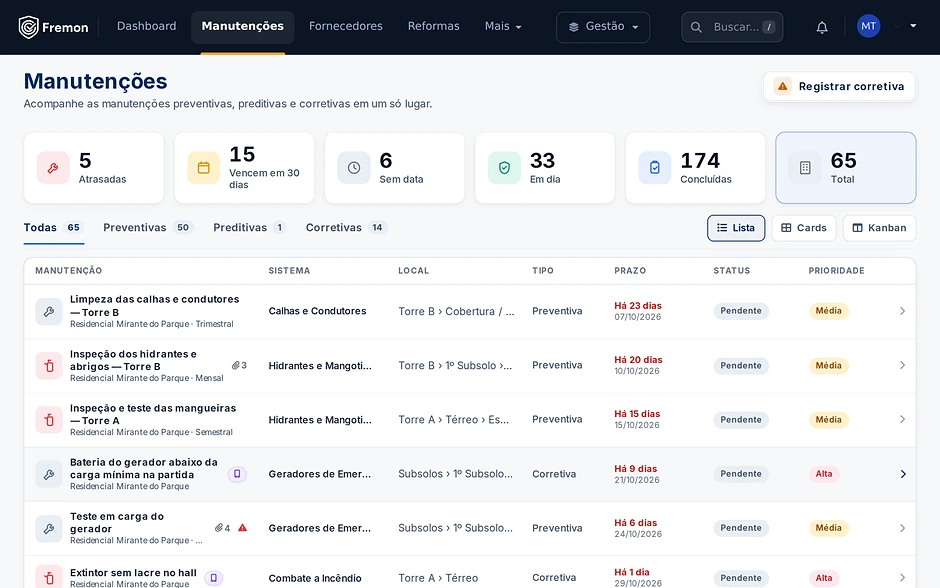Click extinguisher icon of Extintor sem lacre row

[x=49, y=578]
